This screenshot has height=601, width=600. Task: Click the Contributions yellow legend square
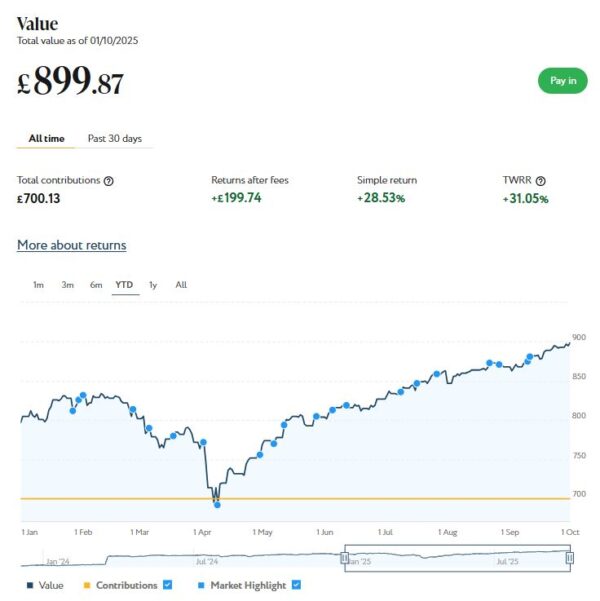click(x=87, y=586)
